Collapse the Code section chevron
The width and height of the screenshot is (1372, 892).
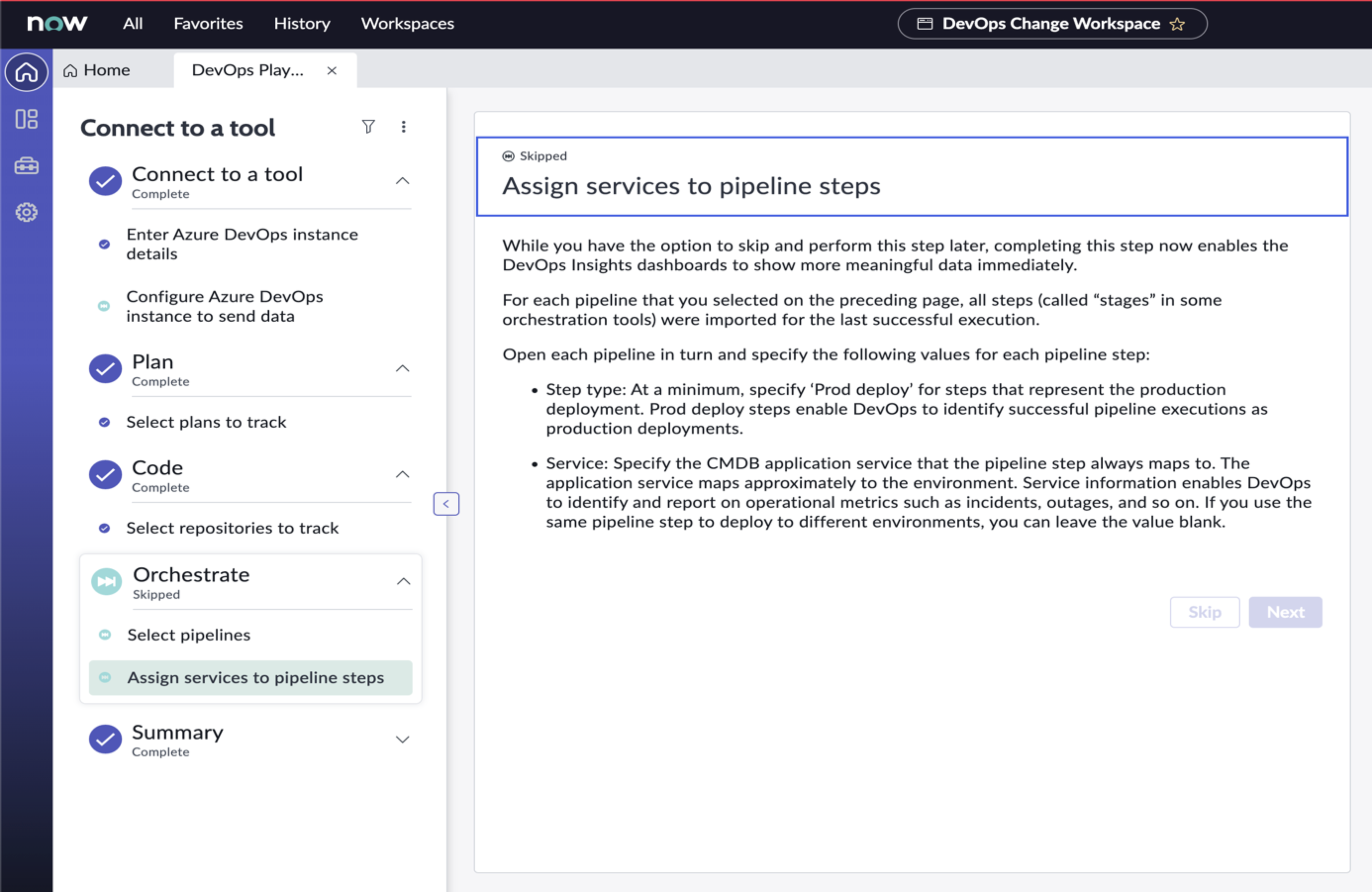[402, 474]
